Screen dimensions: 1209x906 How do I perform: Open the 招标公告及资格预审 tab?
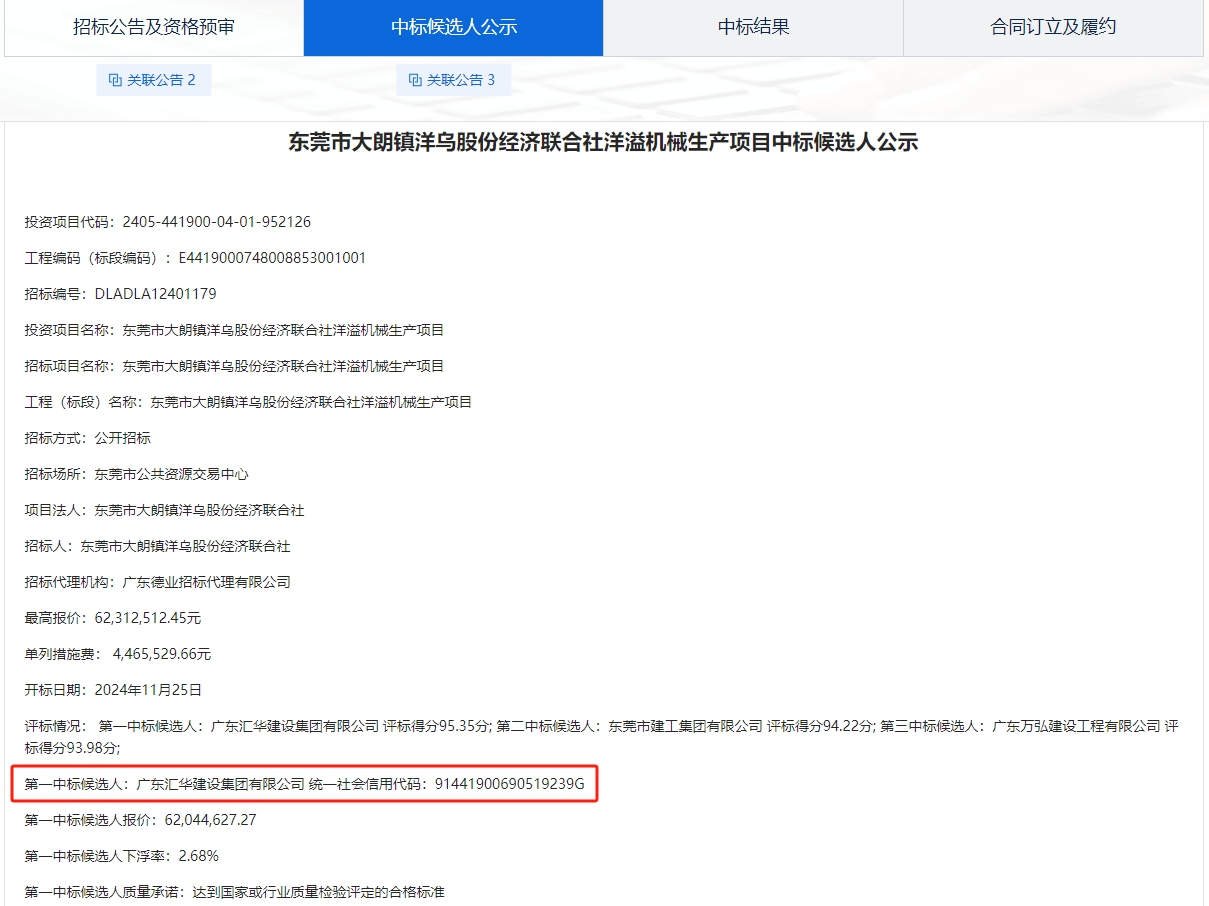pos(153,27)
